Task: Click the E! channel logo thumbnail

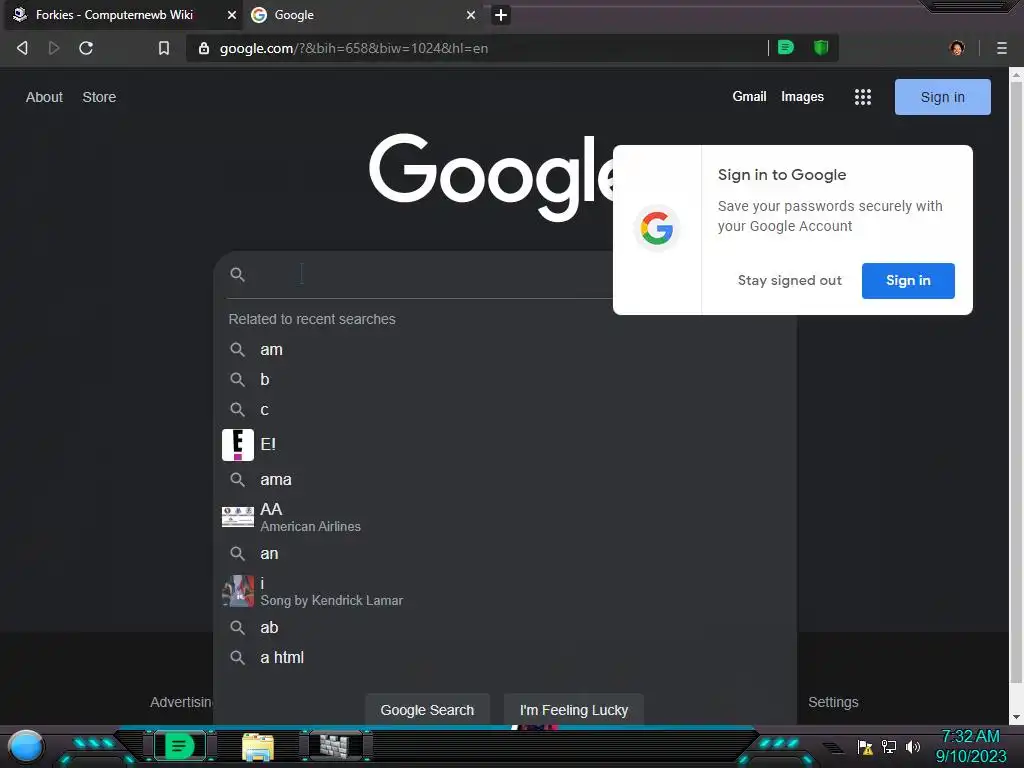Action: point(238,445)
